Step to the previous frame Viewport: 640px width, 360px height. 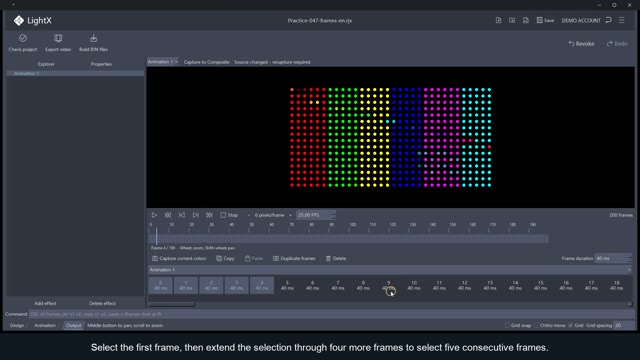pos(182,215)
